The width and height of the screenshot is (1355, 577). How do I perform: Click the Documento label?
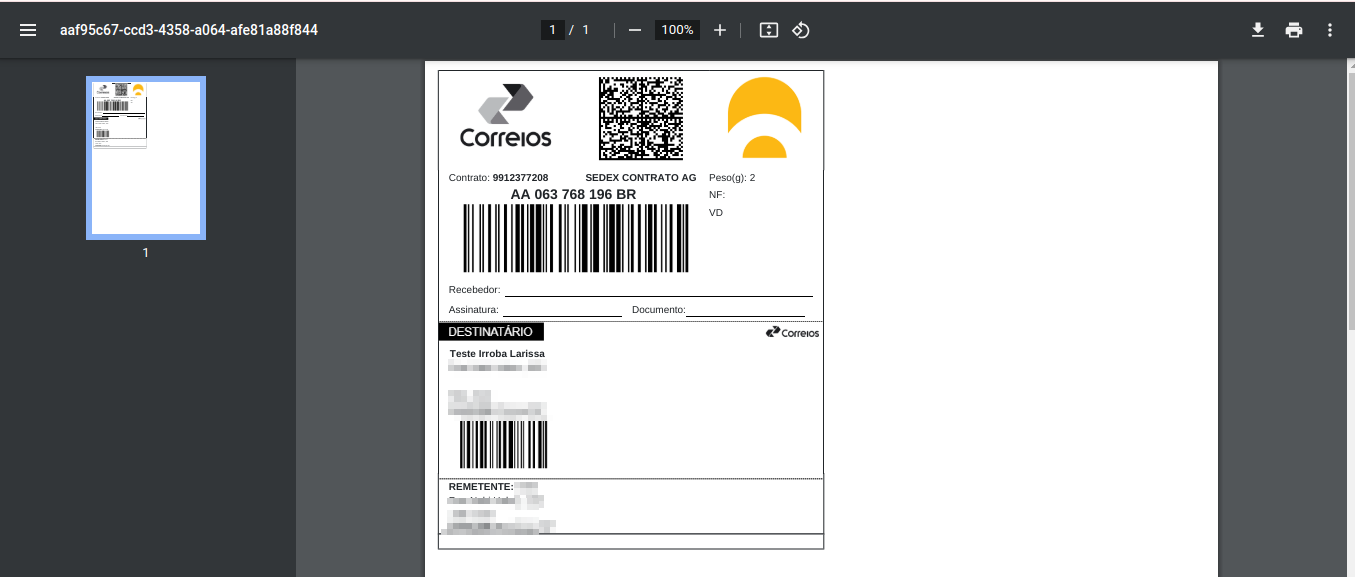[x=658, y=310]
